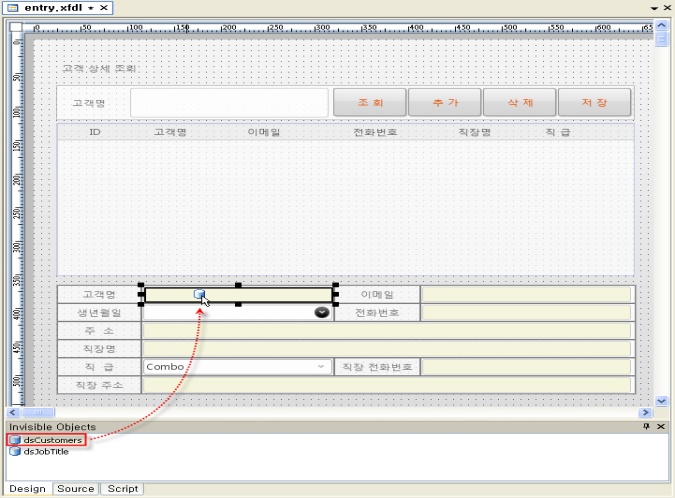Open the document list dropdown arrow
This screenshot has width=675, height=498.
[653, 7]
